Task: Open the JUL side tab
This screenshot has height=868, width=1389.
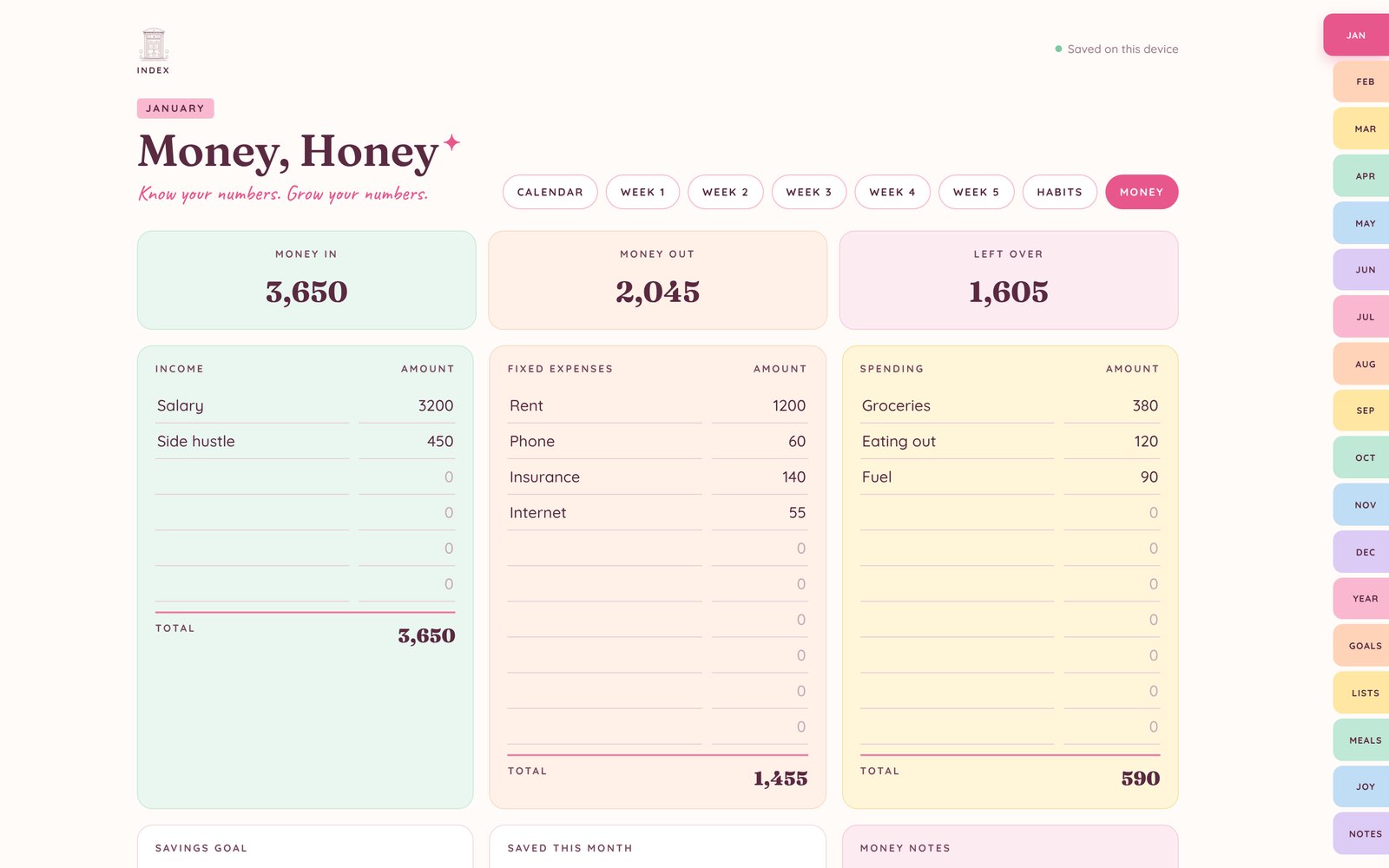Action: [x=1361, y=317]
